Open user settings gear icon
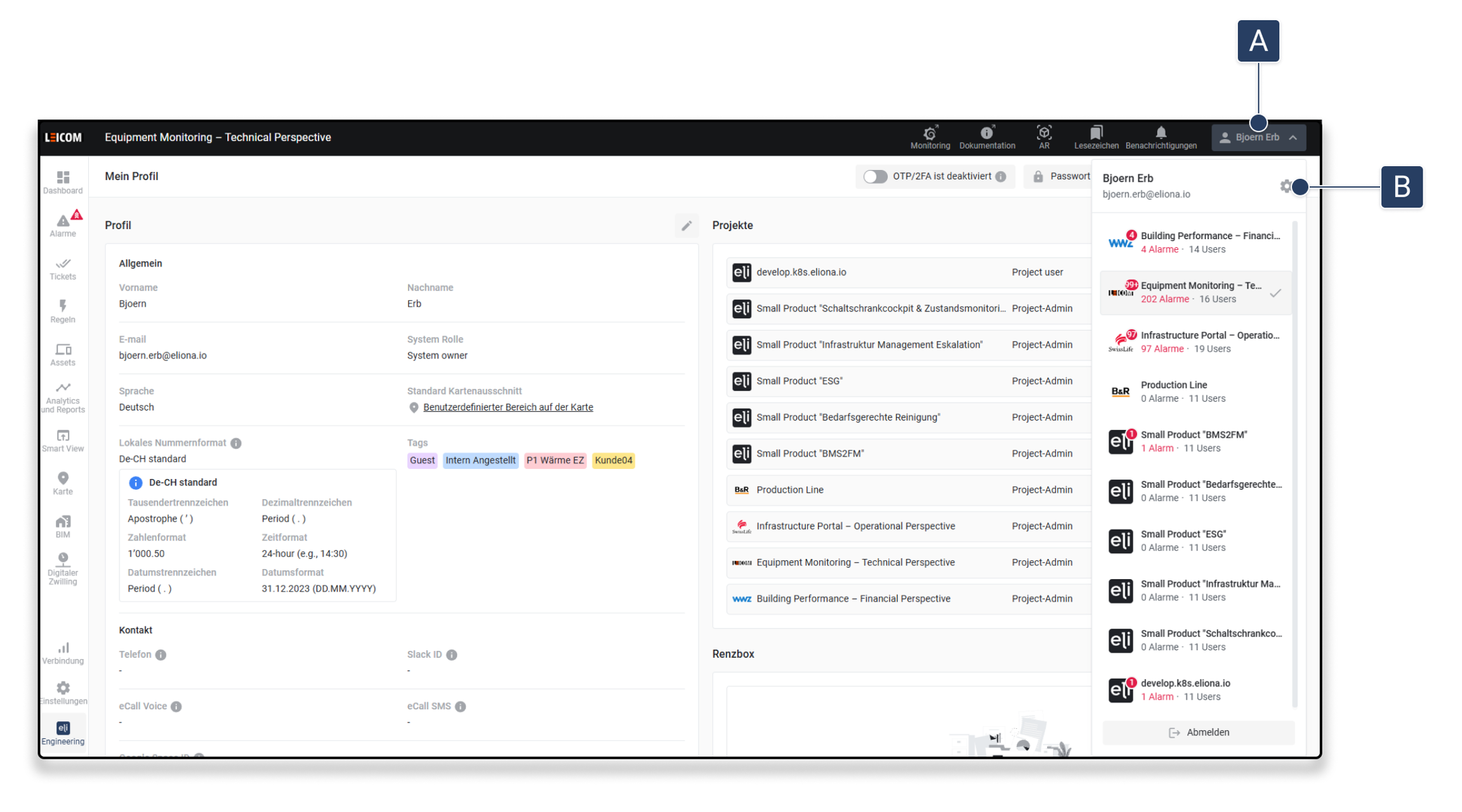The height and width of the screenshot is (812, 1462). coord(1286,187)
